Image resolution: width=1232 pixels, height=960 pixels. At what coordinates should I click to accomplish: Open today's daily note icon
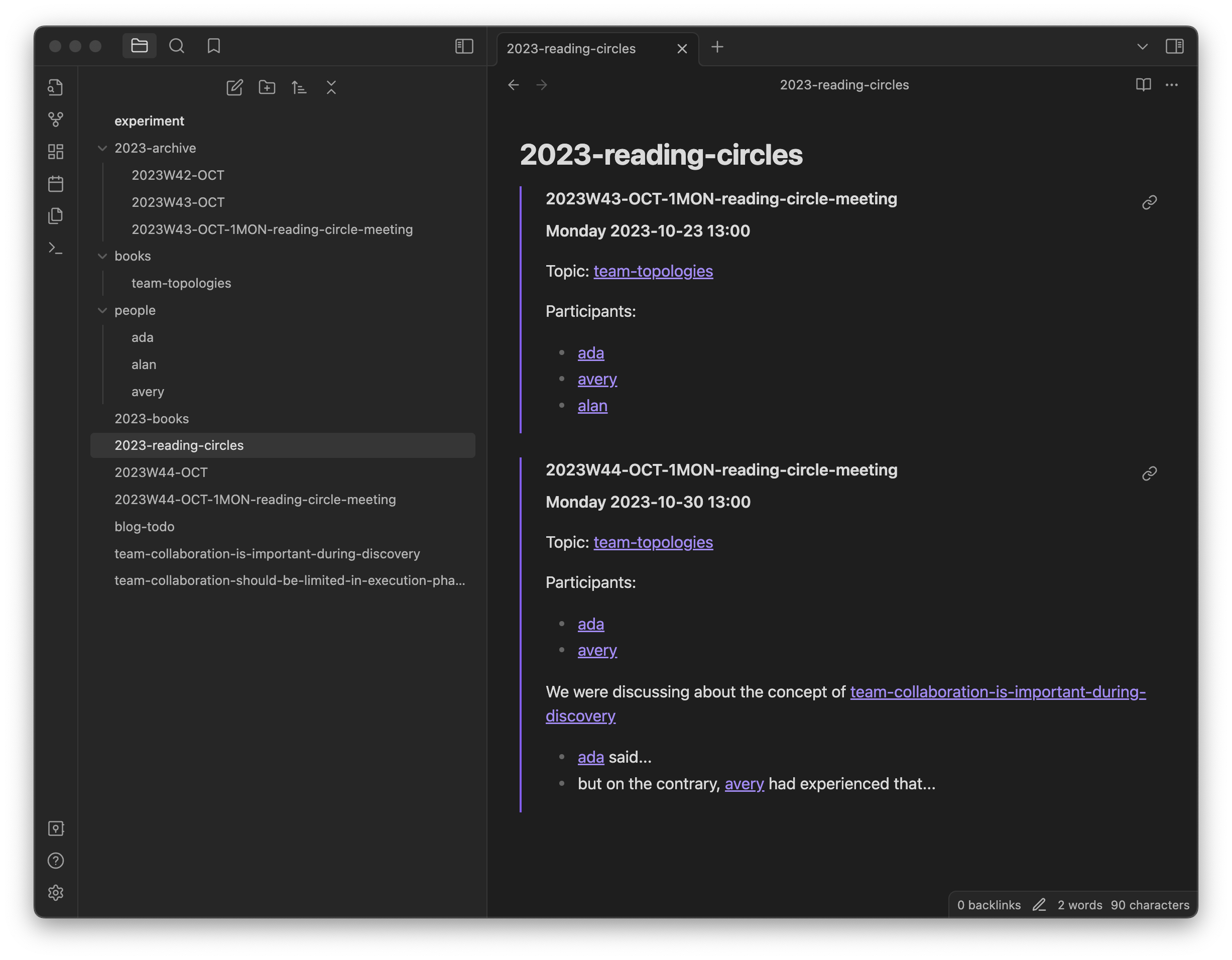55,183
